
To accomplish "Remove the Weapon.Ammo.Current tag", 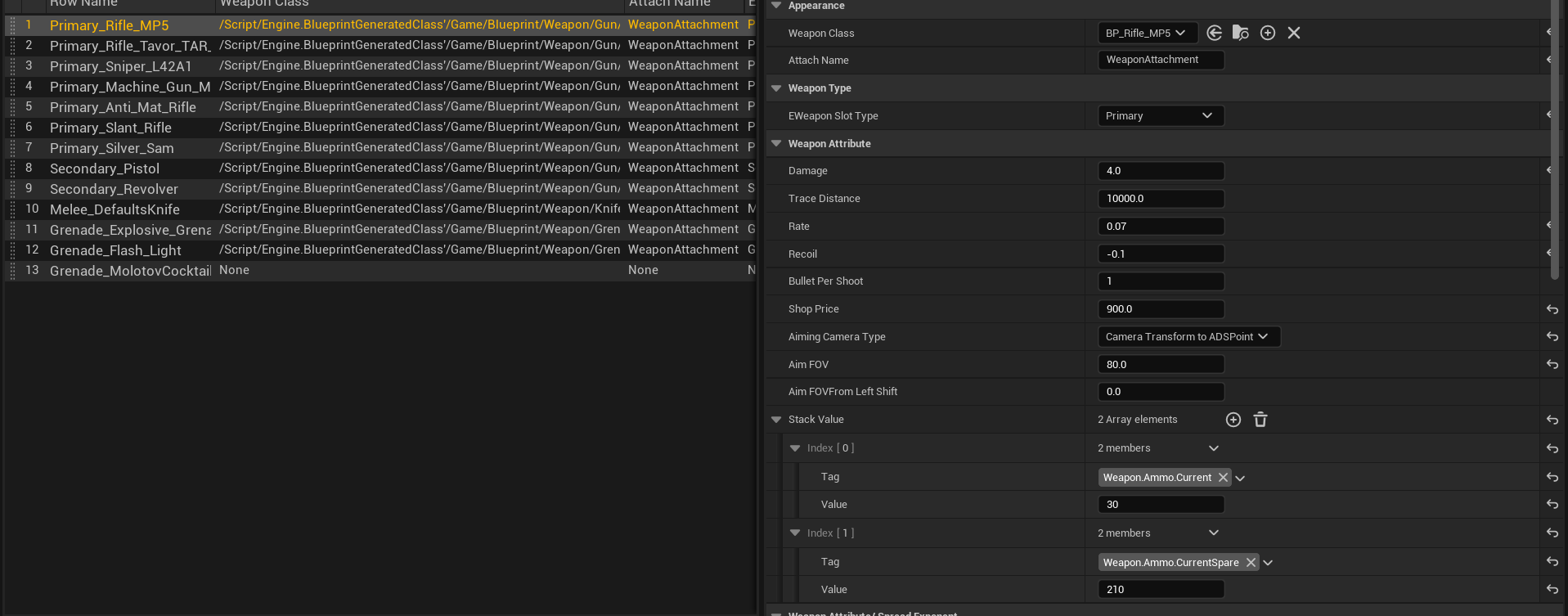I will 1223,478.
